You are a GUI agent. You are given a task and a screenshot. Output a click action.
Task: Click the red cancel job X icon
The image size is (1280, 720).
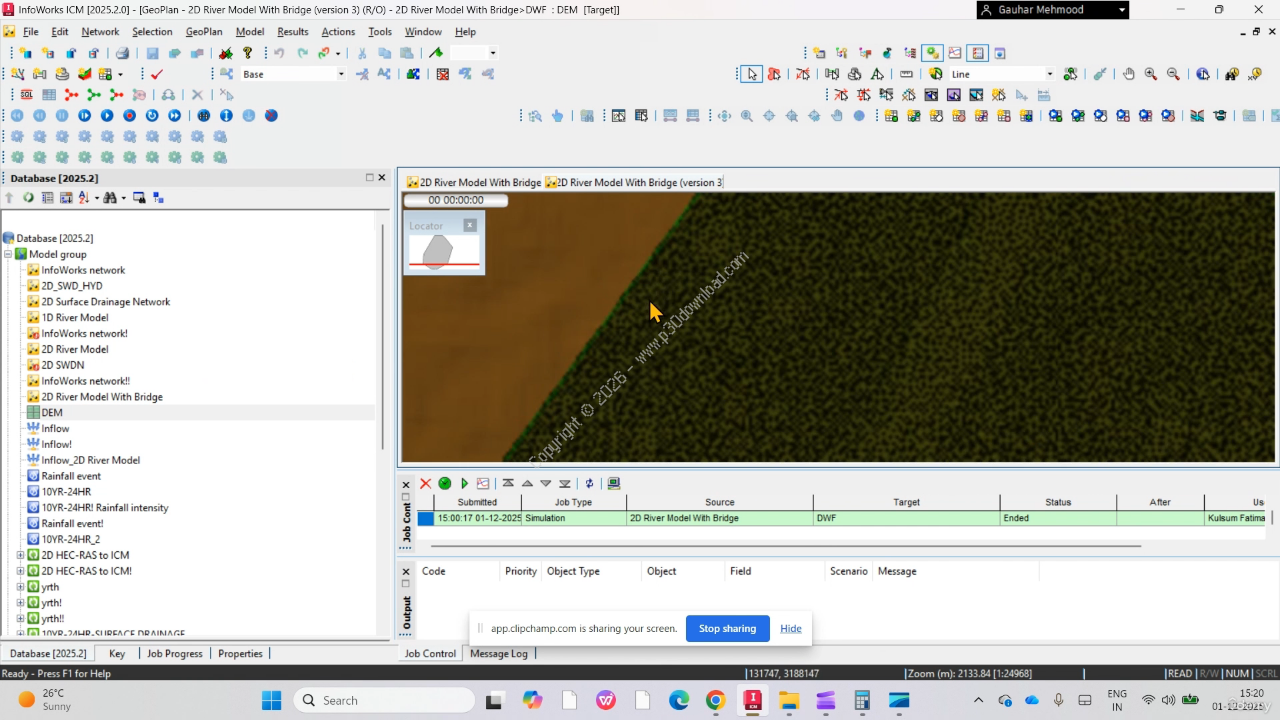[425, 483]
